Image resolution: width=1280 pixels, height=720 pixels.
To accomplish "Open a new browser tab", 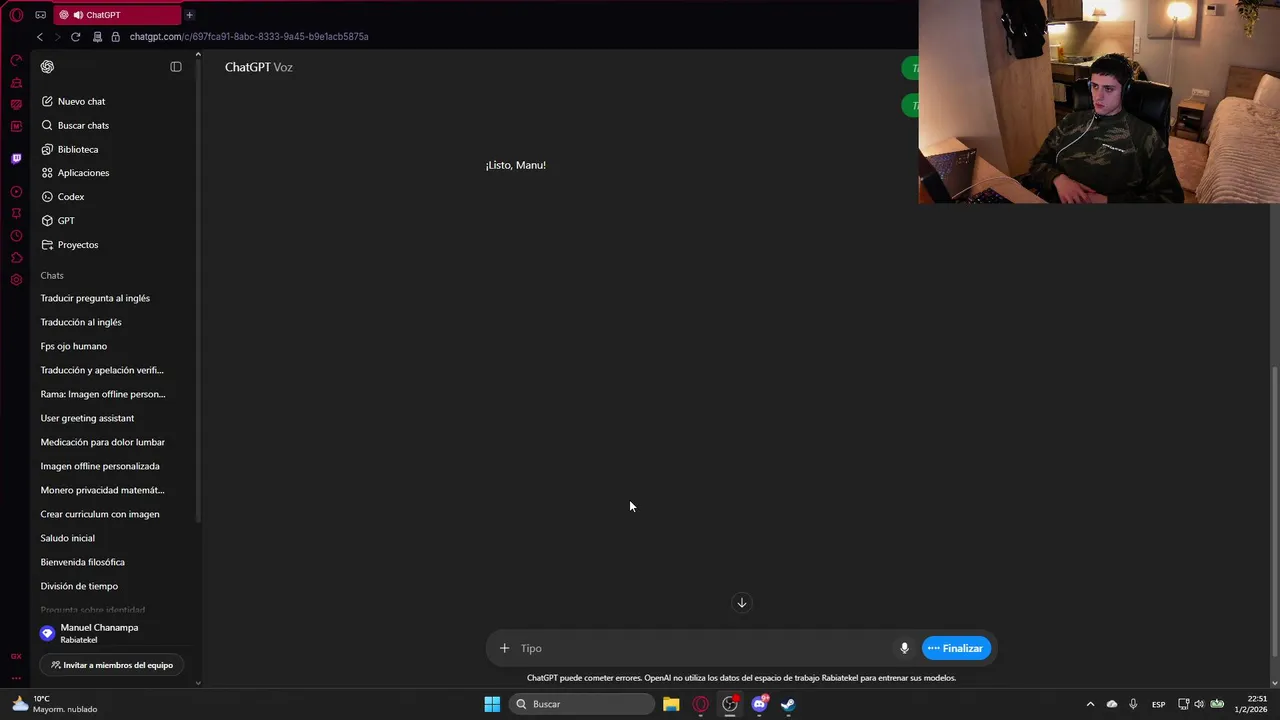I will 189,15.
